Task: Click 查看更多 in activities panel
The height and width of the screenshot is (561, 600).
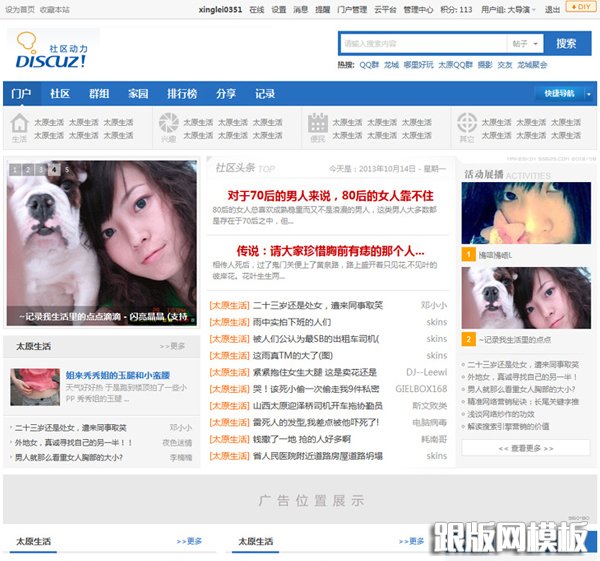Action: [526, 448]
